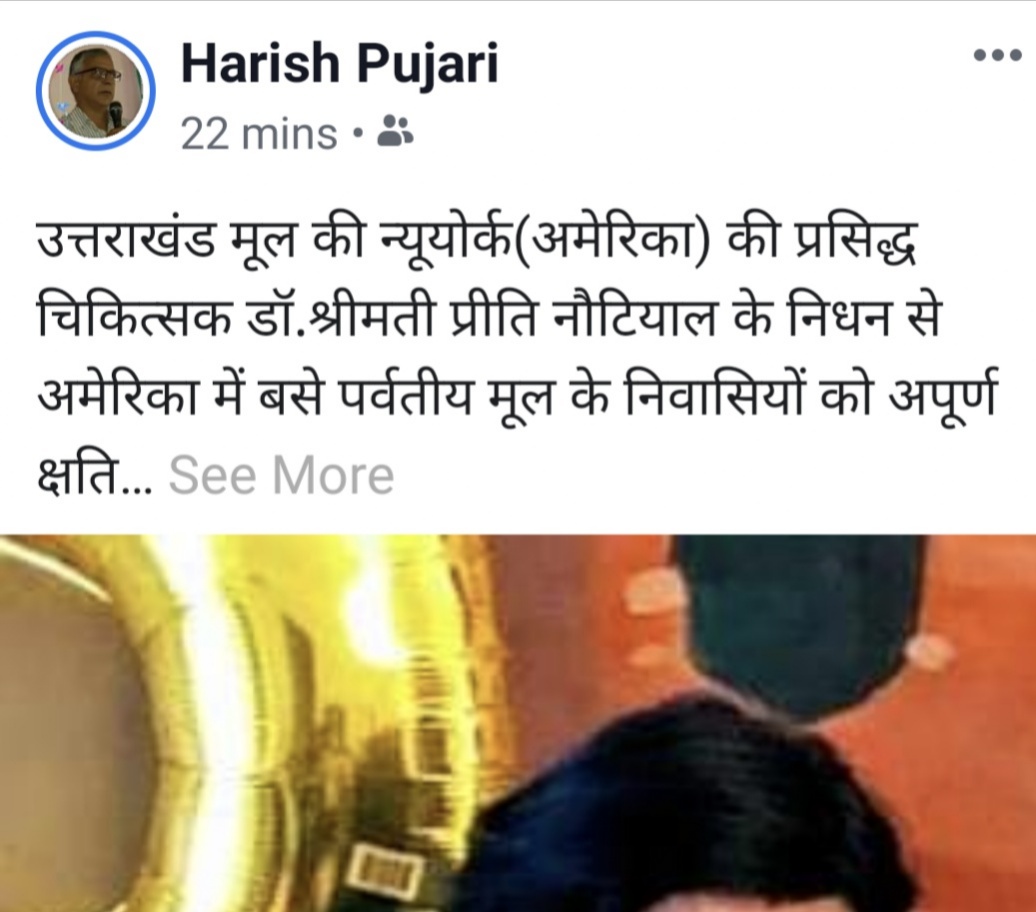Open the three-dot post options menu
Viewport: 1036px width, 912px height.
click(x=998, y=55)
